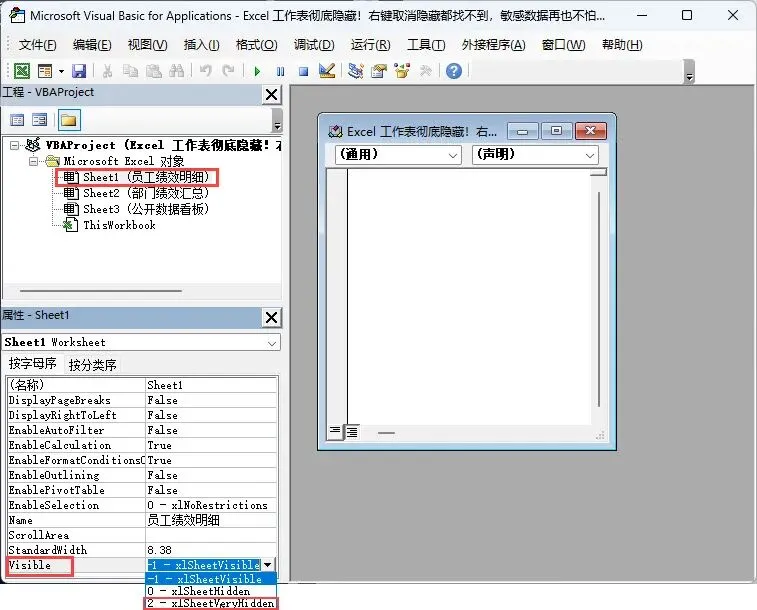
Task: Open Project Explorer toolbar icon
Action: pos(356,71)
